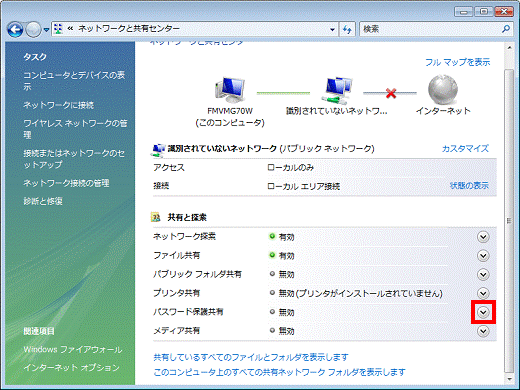Click gray status dot for メディア共有

pos(272,330)
